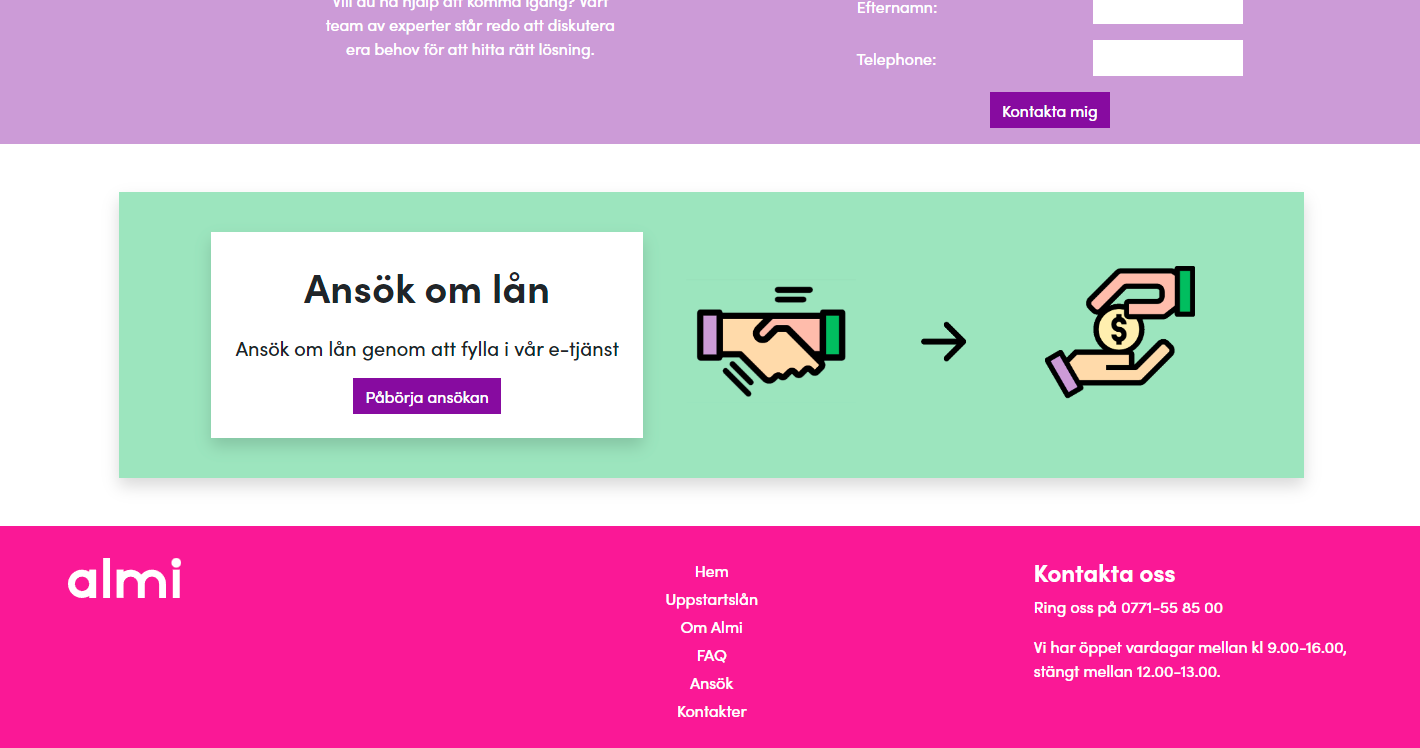Click the almi logo in footer
The width and height of the screenshot is (1420, 748).
pos(125,578)
